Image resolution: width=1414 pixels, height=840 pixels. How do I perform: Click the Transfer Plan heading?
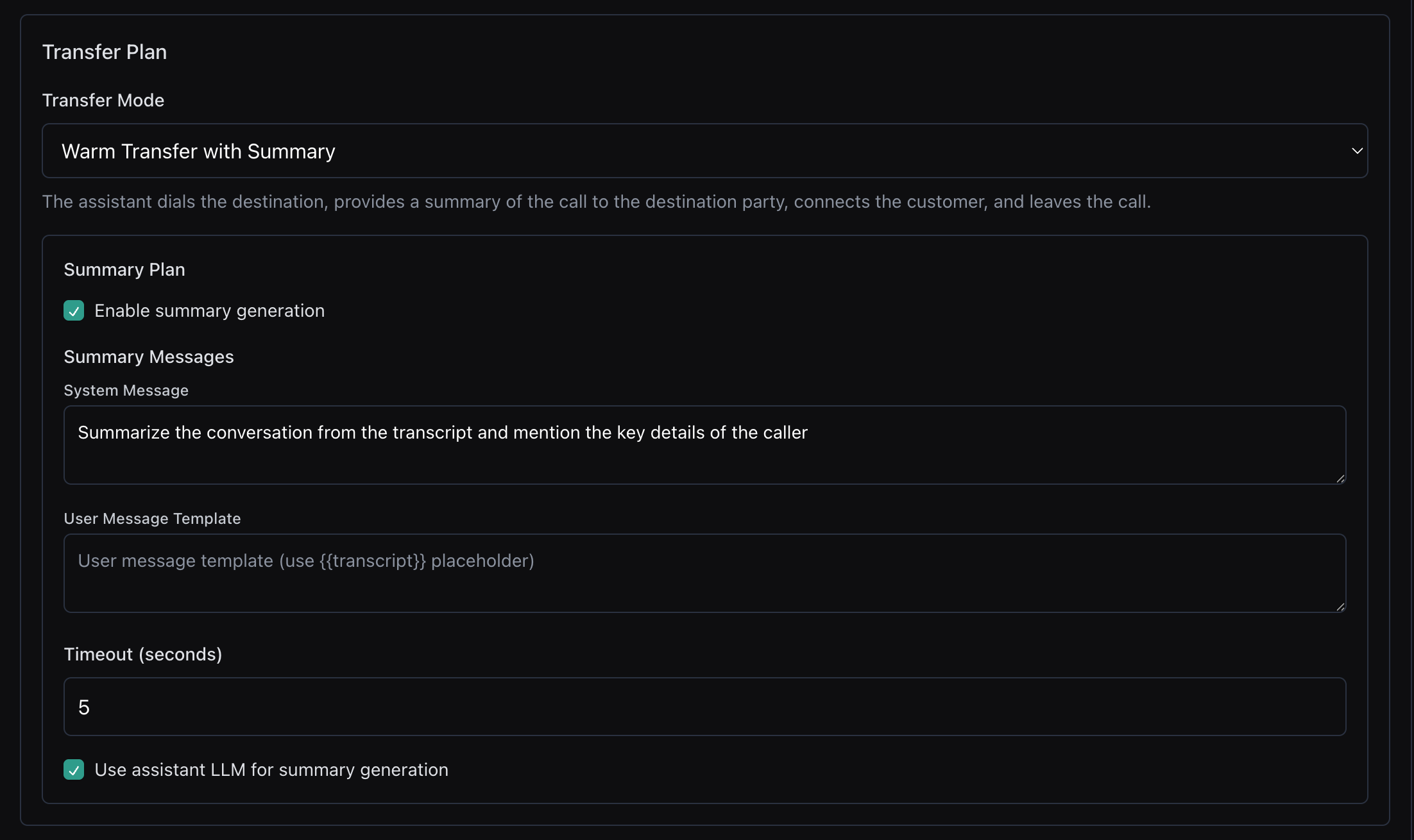[105, 52]
